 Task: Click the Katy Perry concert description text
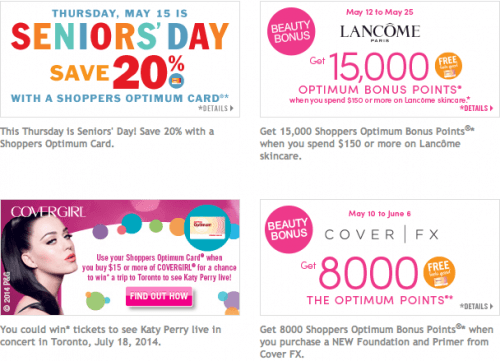pyautogui.click(x=111, y=336)
